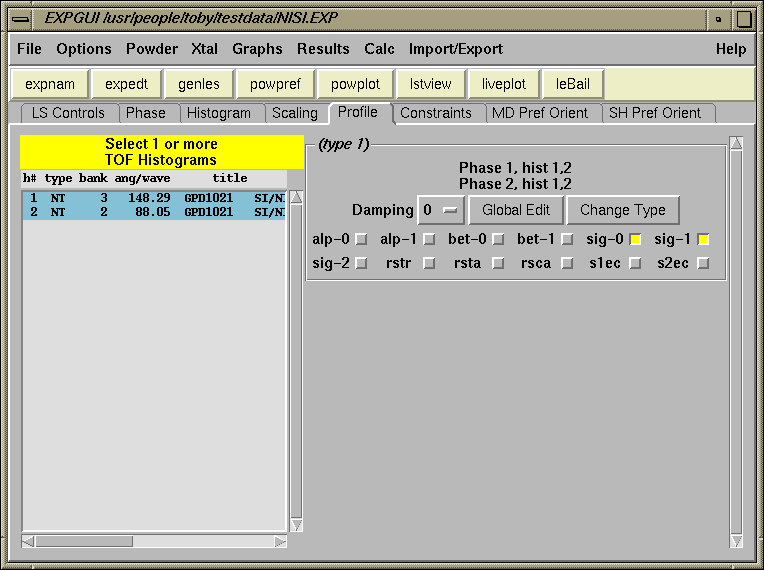Open the Xtal menu
Viewport: 764px width, 570px height.
point(204,49)
